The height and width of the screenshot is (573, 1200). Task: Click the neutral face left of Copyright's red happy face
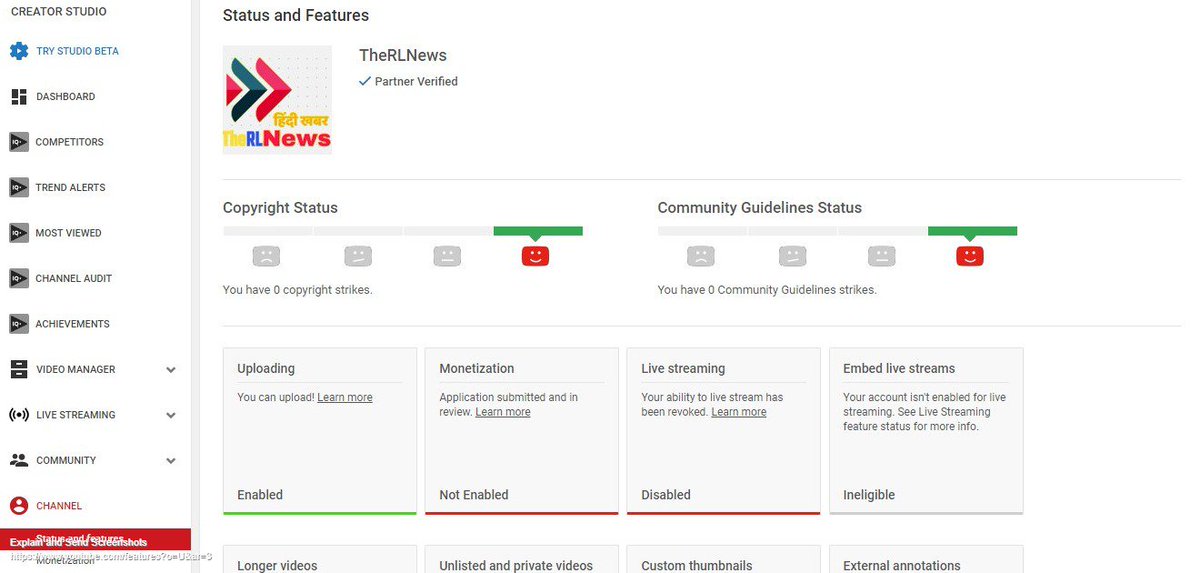pyautogui.click(x=447, y=256)
